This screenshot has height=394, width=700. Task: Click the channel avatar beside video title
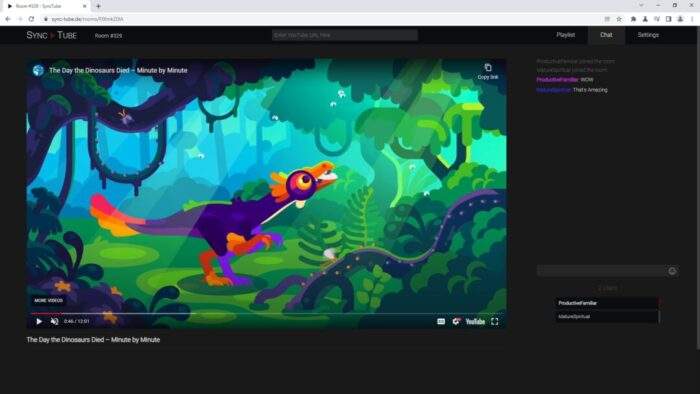(38, 70)
